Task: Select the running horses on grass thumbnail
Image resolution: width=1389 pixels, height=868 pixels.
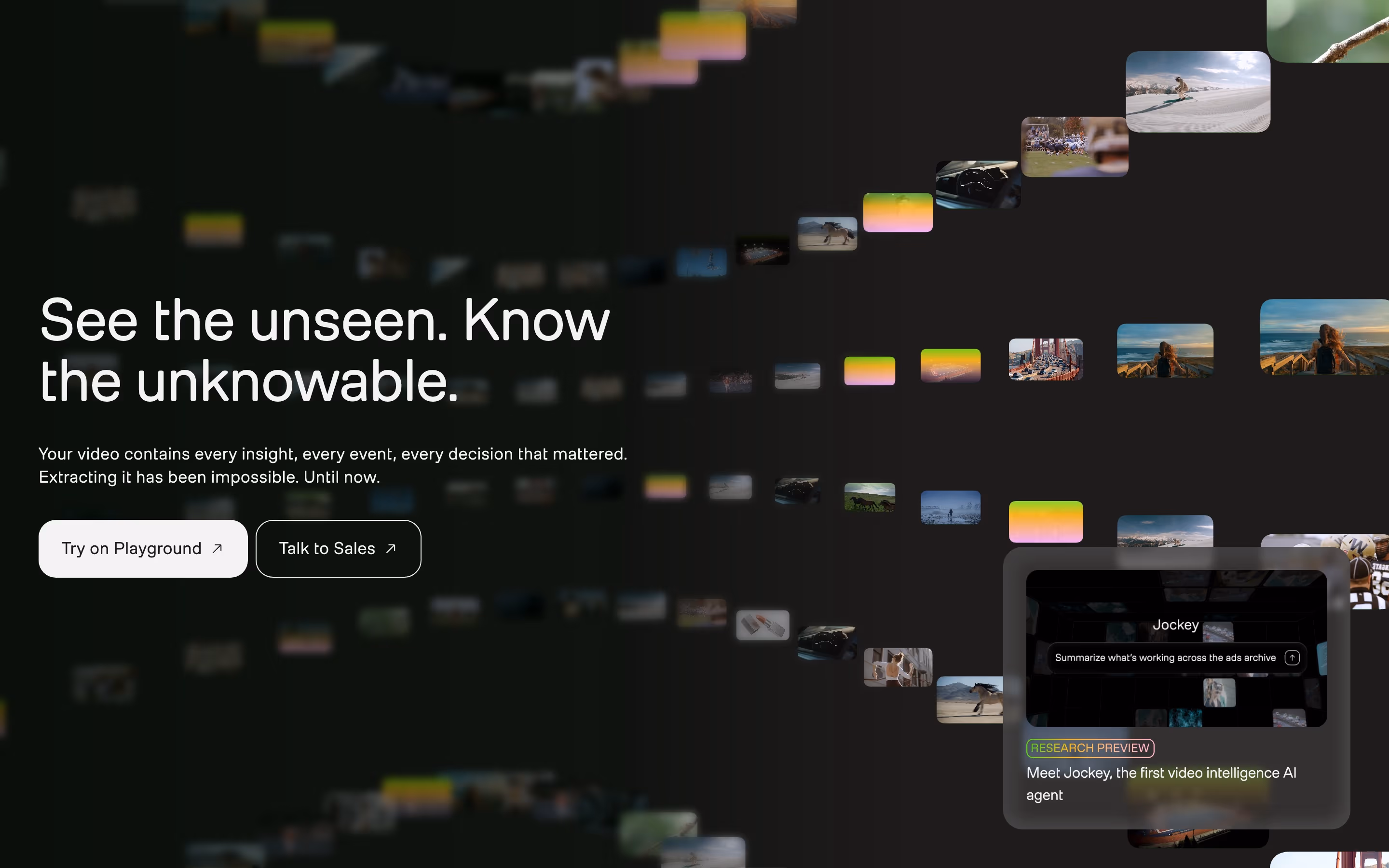Action: (870, 497)
